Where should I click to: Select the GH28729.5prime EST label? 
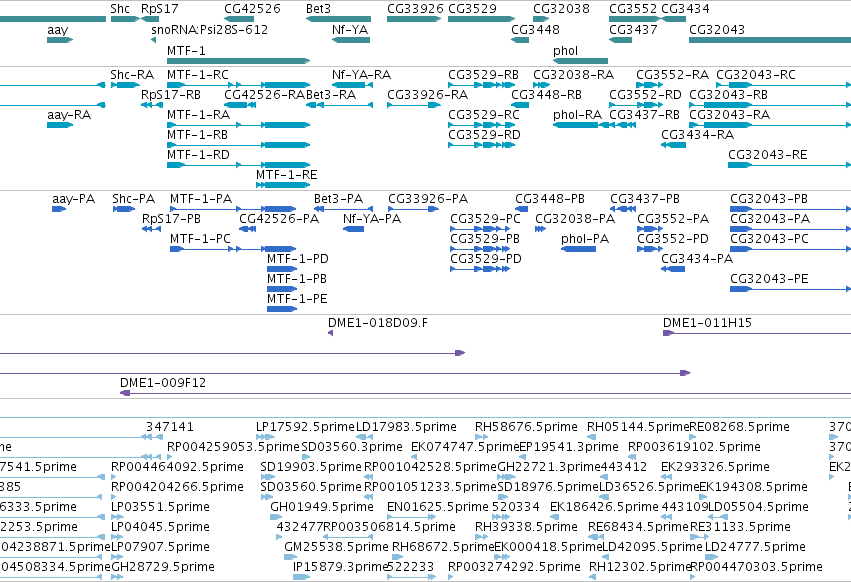[x=163, y=567]
